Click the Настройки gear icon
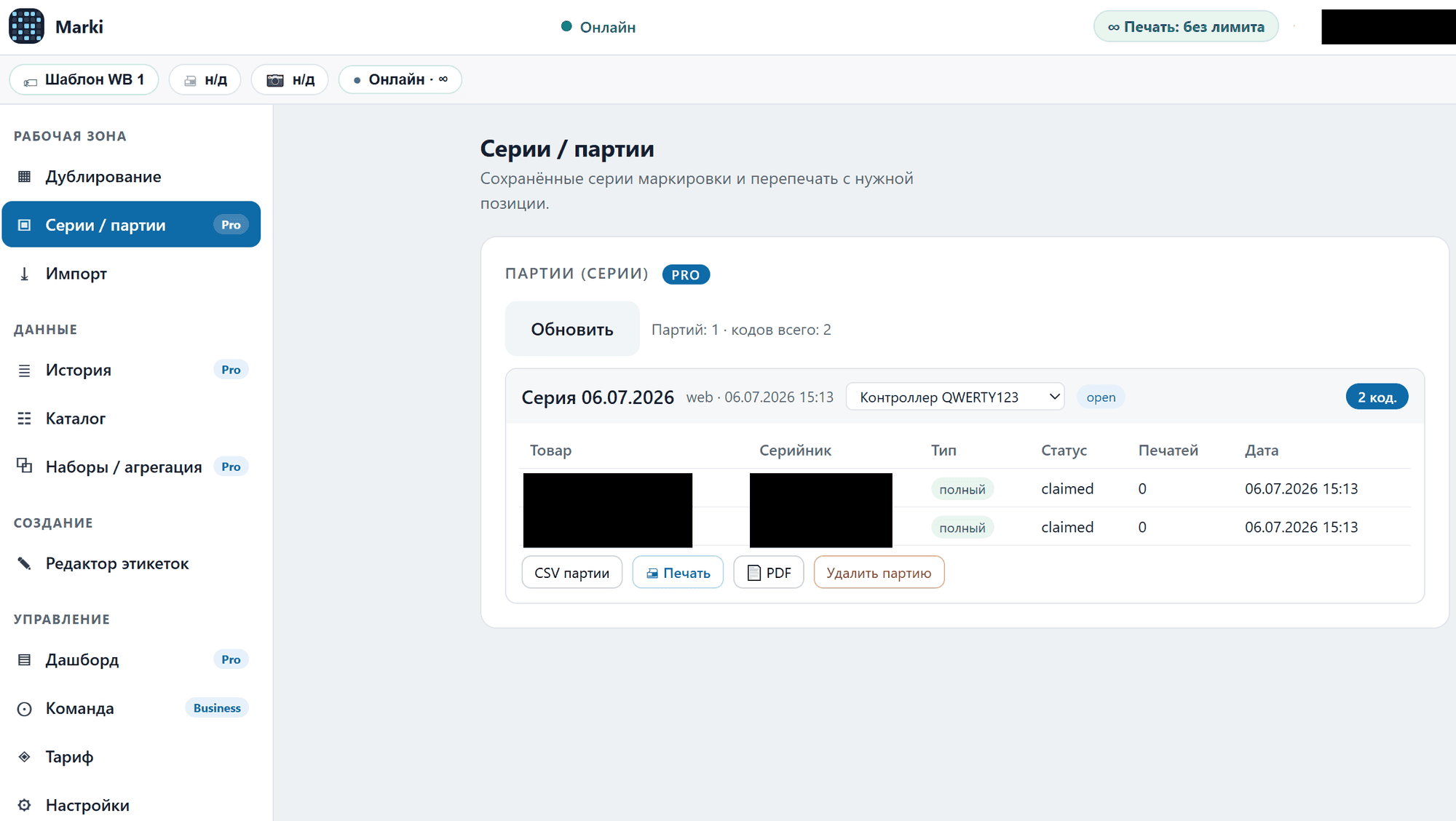This screenshot has height=821, width=1456. 25,805
